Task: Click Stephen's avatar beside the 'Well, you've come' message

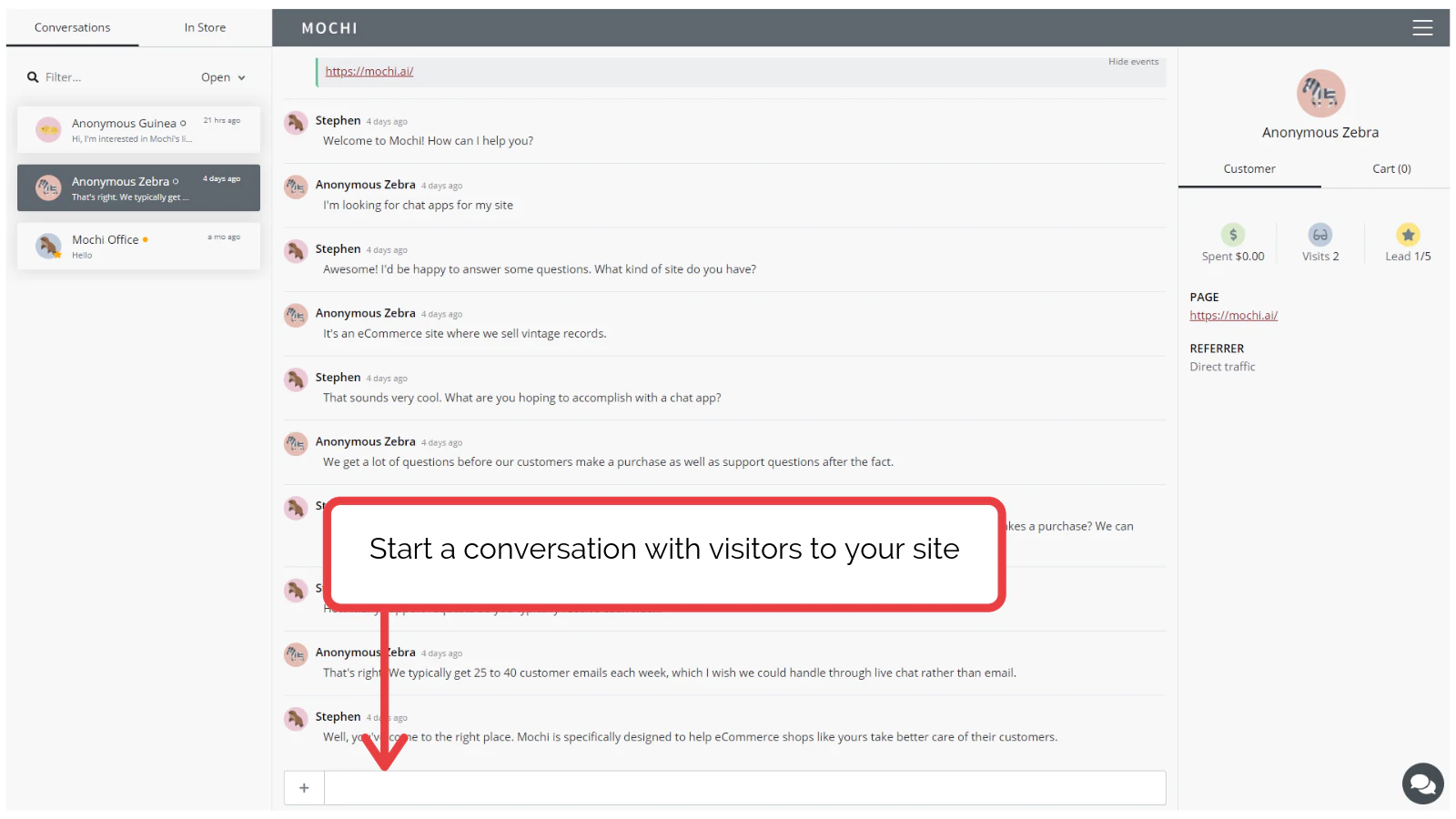Action: [x=296, y=720]
